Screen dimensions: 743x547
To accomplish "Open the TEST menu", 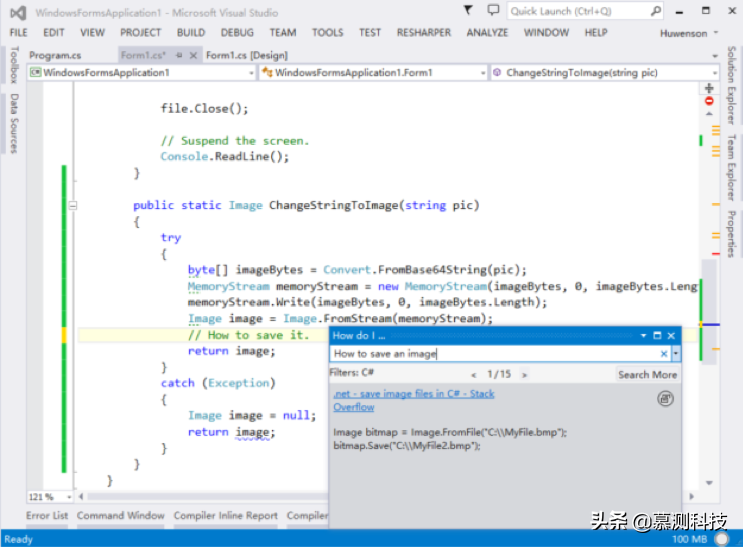I will (370, 33).
